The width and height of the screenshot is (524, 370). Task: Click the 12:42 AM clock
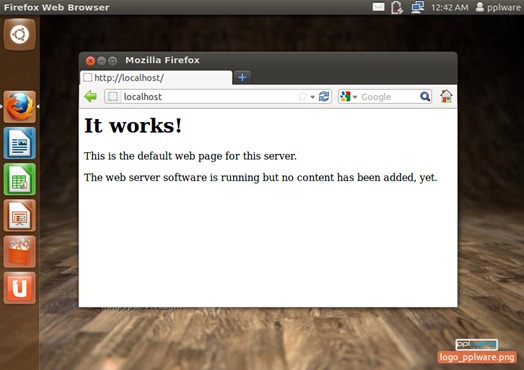pyautogui.click(x=449, y=7)
